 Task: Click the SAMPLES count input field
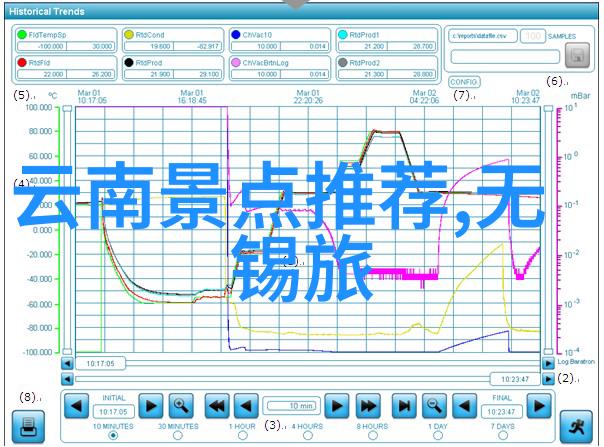pos(533,36)
